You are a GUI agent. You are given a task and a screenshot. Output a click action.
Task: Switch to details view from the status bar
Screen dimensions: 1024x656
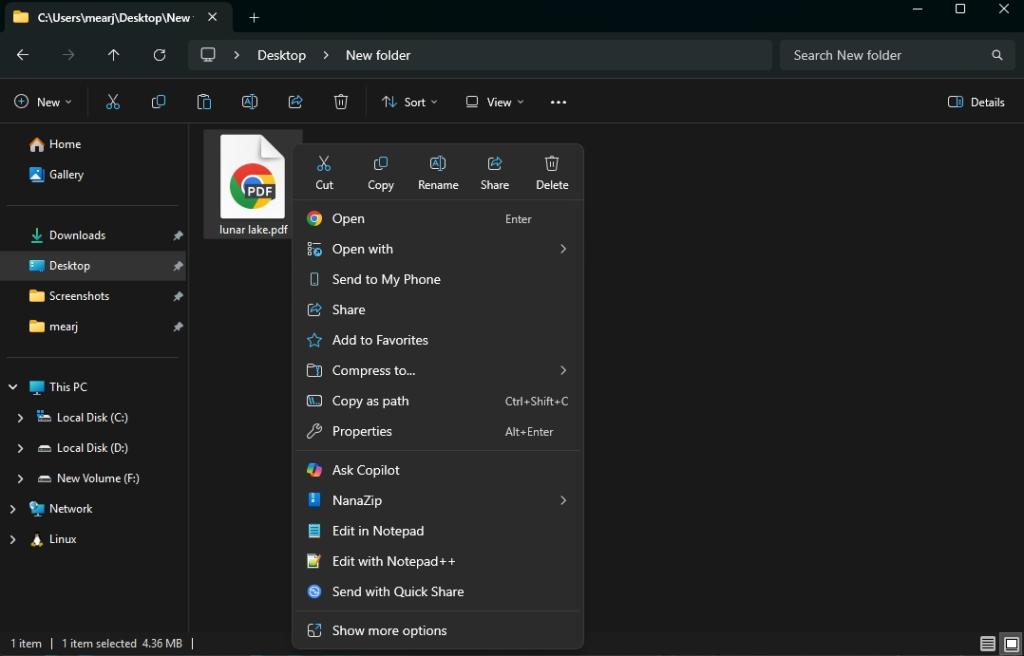pos(985,644)
